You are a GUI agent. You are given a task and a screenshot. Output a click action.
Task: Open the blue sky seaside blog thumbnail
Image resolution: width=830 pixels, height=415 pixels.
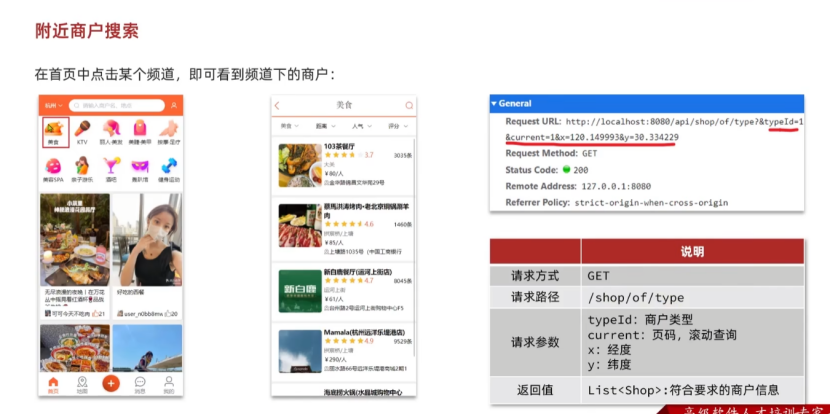(x=147, y=348)
